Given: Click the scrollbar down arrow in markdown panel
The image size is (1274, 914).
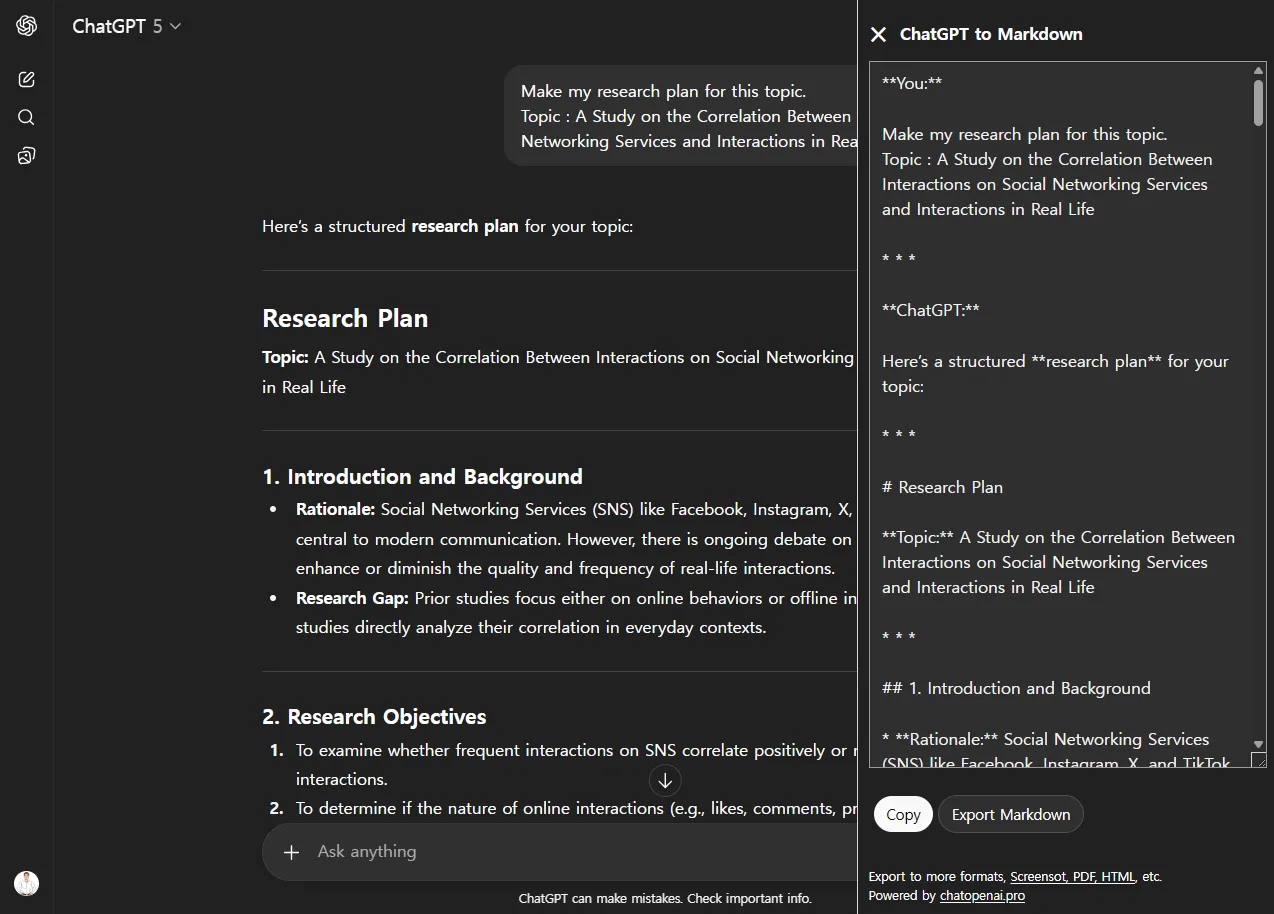Looking at the screenshot, I should [x=1258, y=744].
